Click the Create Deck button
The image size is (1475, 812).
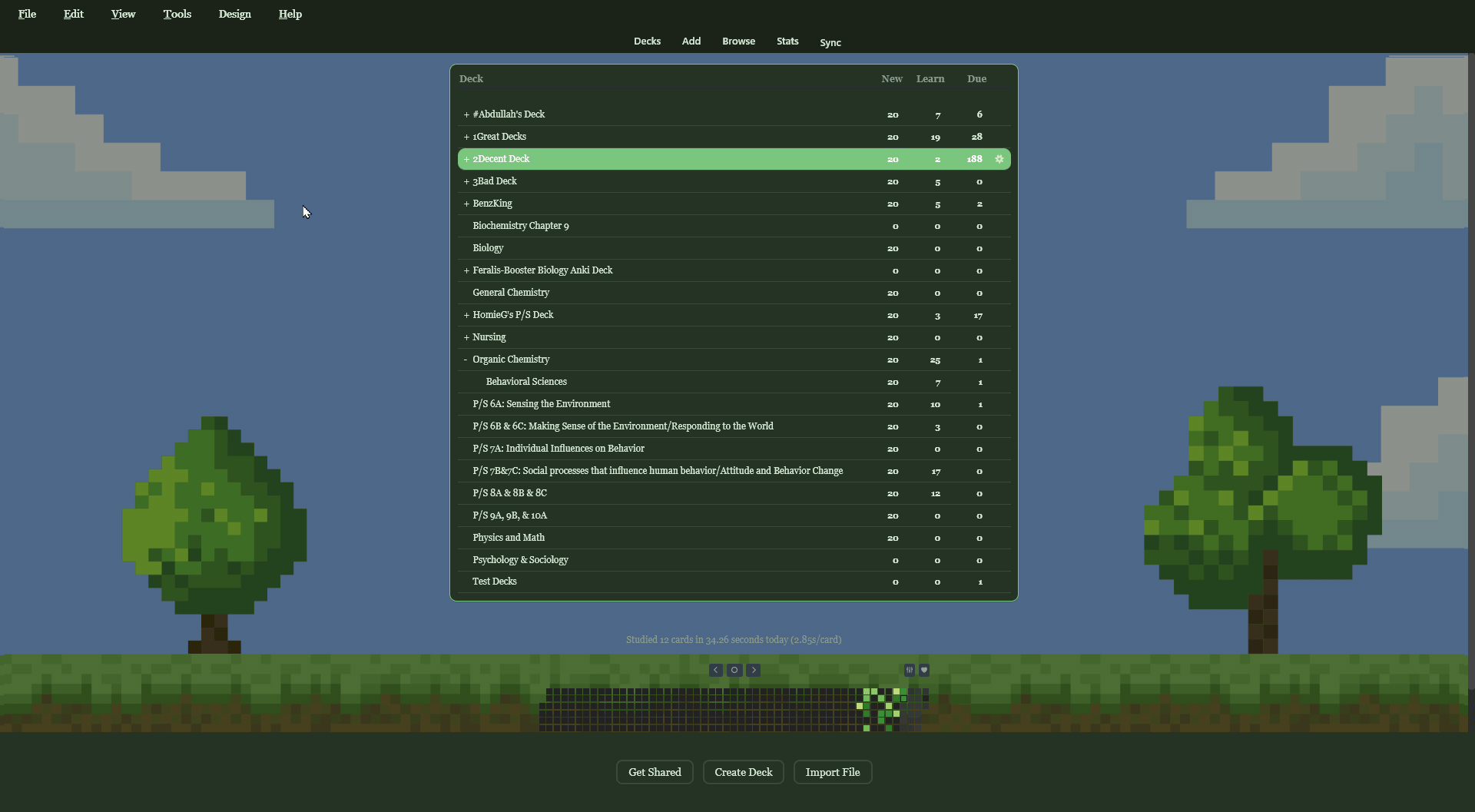click(x=743, y=772)
